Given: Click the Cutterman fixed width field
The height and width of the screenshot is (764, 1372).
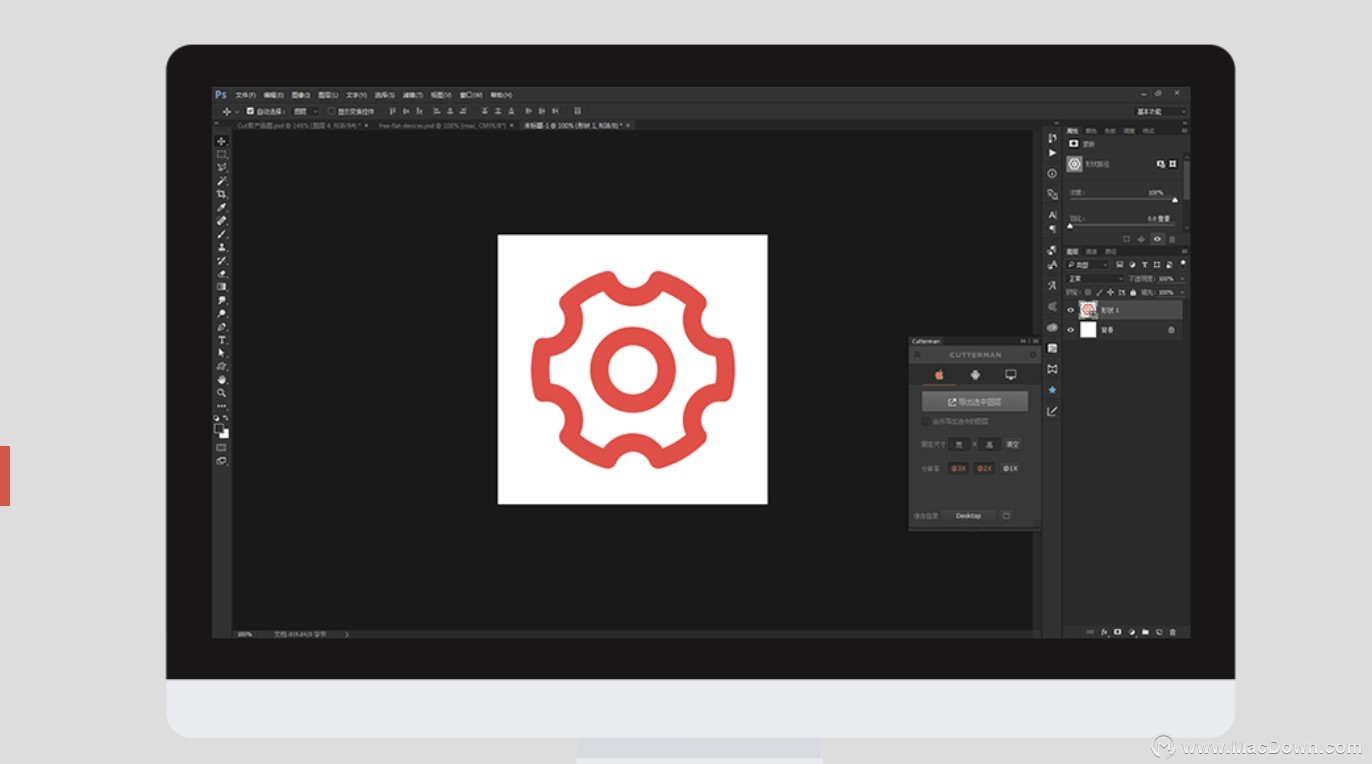Looking at the screenshot, I should pyautogui.click(x=959, y=444).
